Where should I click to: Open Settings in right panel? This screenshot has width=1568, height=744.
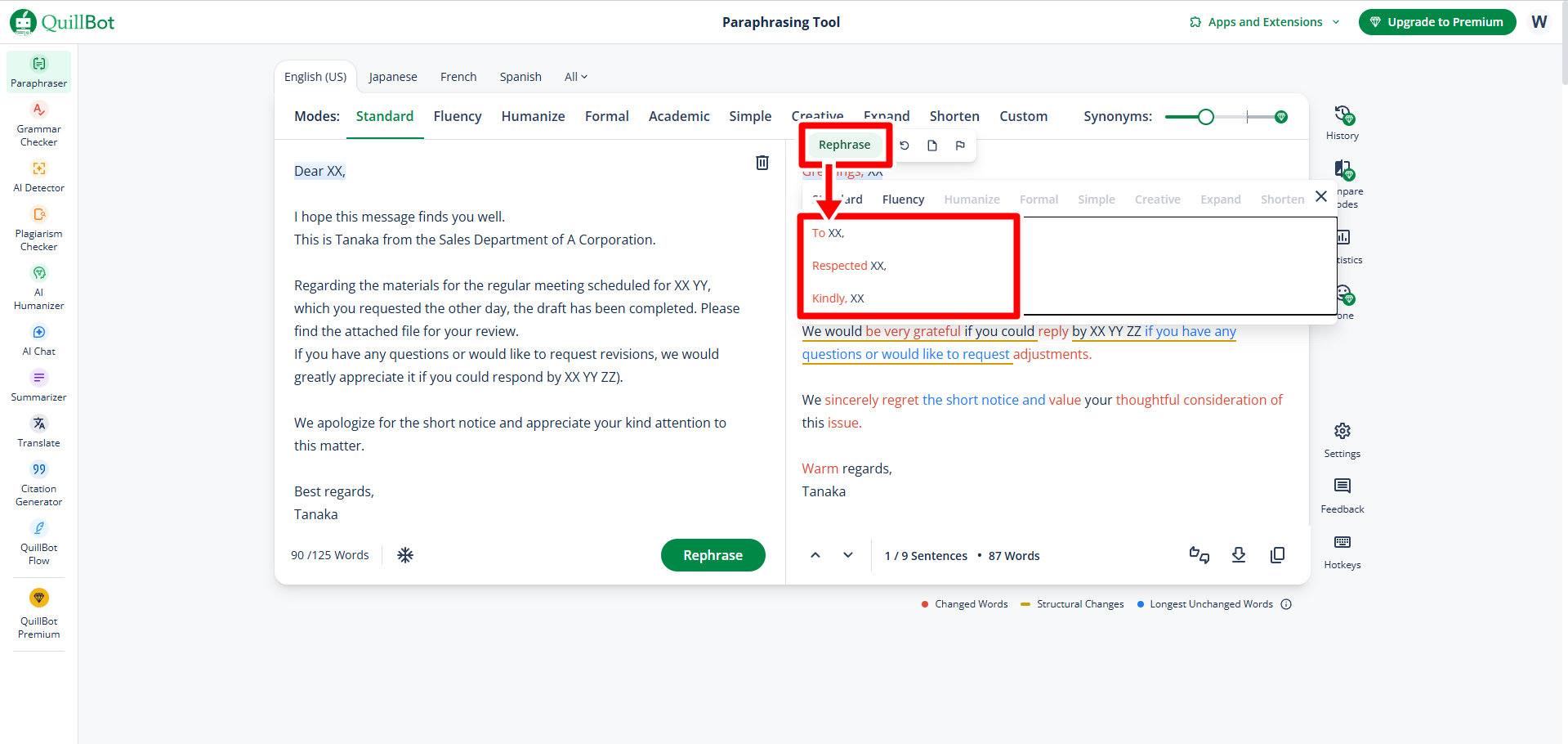(x=1342, y=441)
